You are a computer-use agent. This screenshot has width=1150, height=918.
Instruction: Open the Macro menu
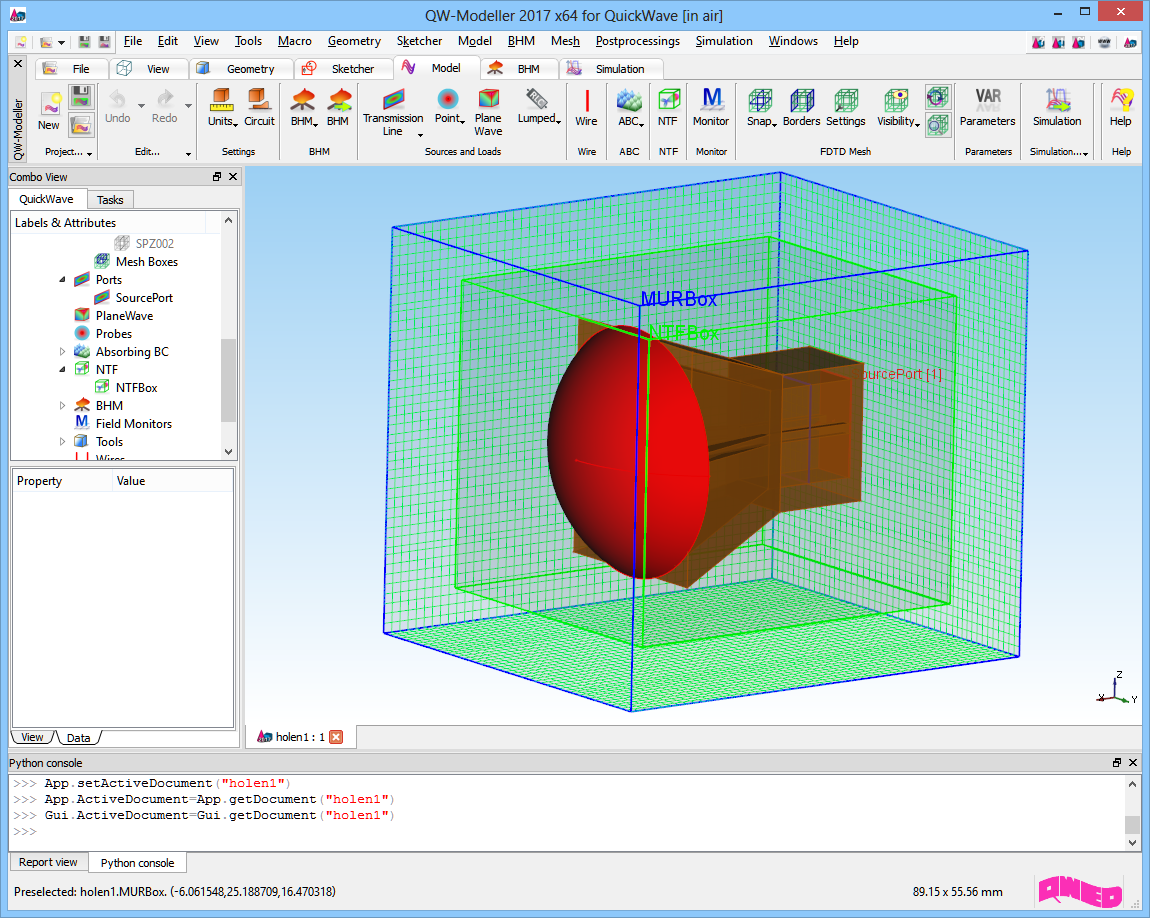[295, 41]
